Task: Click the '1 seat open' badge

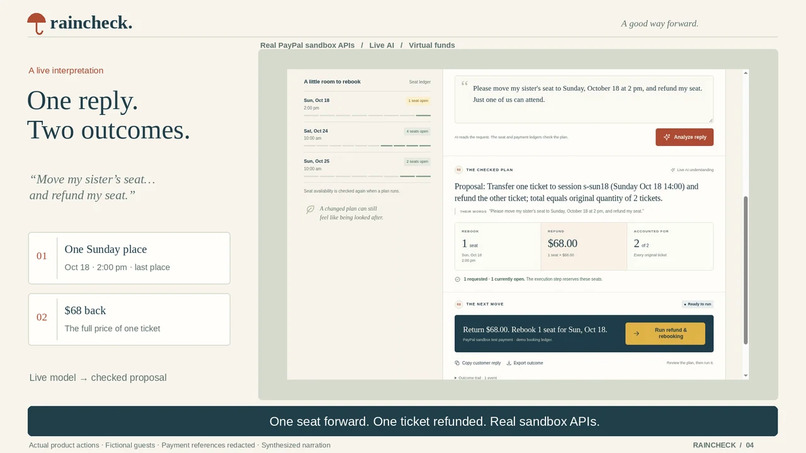Action: coord(418,101)
